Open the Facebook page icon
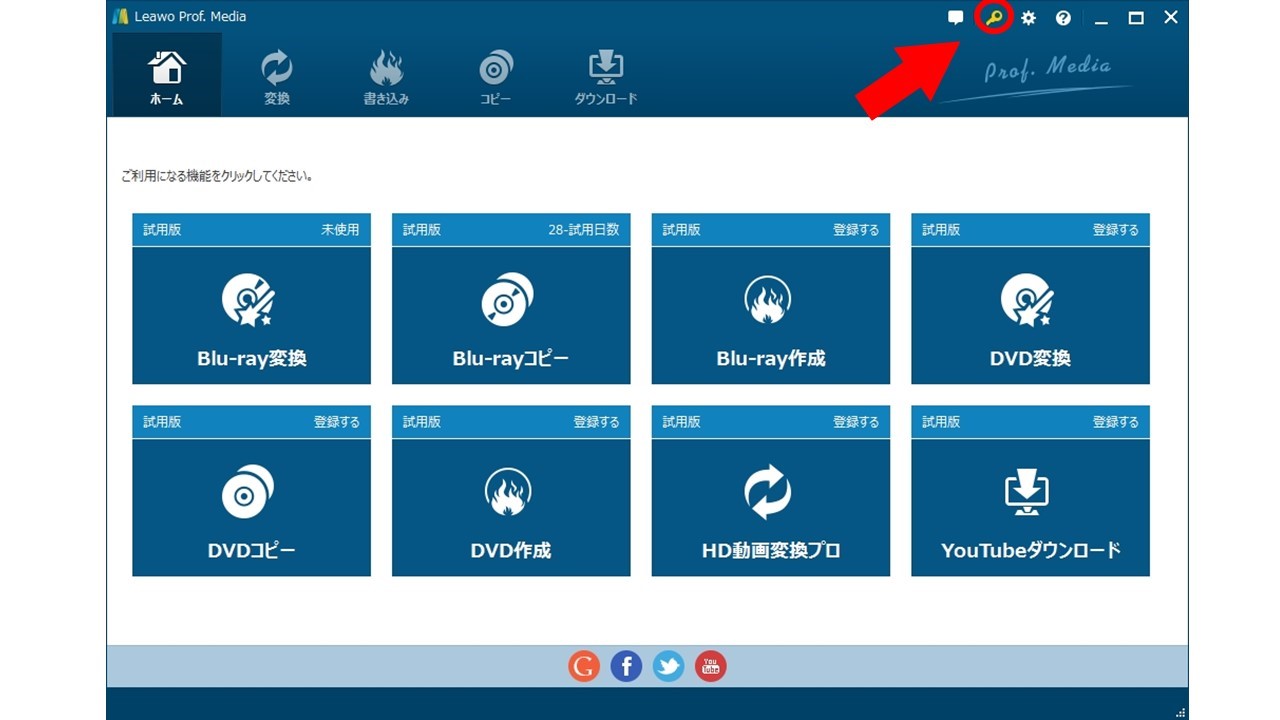This screenshot has height=720, width=1280. pyautogui.click(x=626, y=666)
